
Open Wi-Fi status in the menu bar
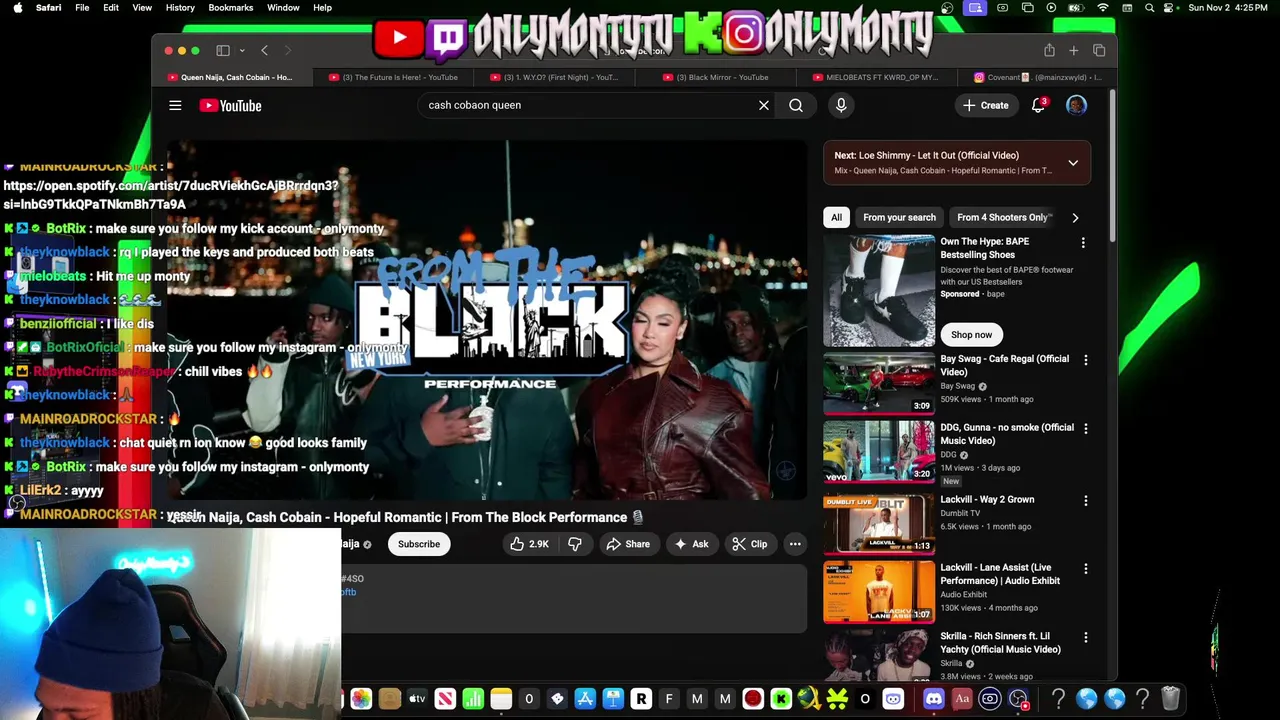coord(1103,8)
